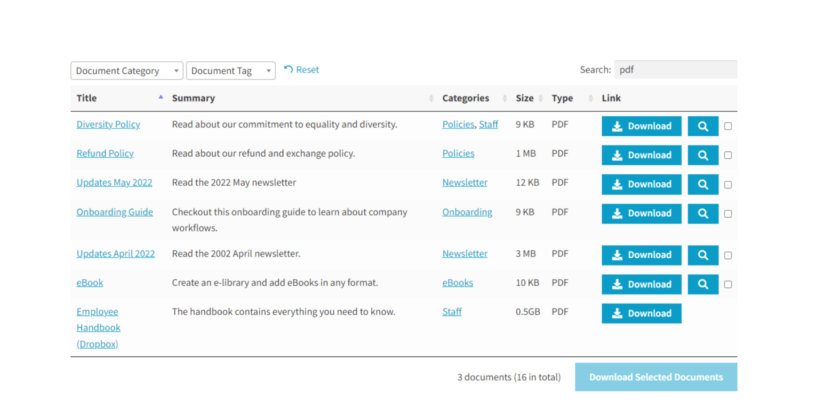Open preview for Updates May 2022
This screenshot has width=820, height=420.
pyautogui.click(x=703, y=184)
